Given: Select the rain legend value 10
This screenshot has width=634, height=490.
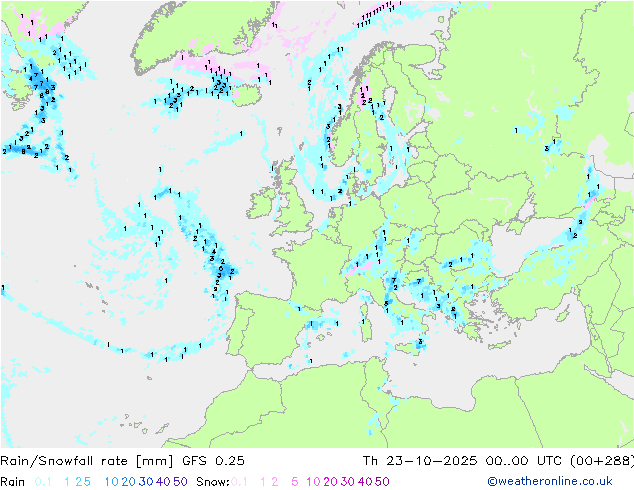Looking at the screenshot, I should pos(111,482).
